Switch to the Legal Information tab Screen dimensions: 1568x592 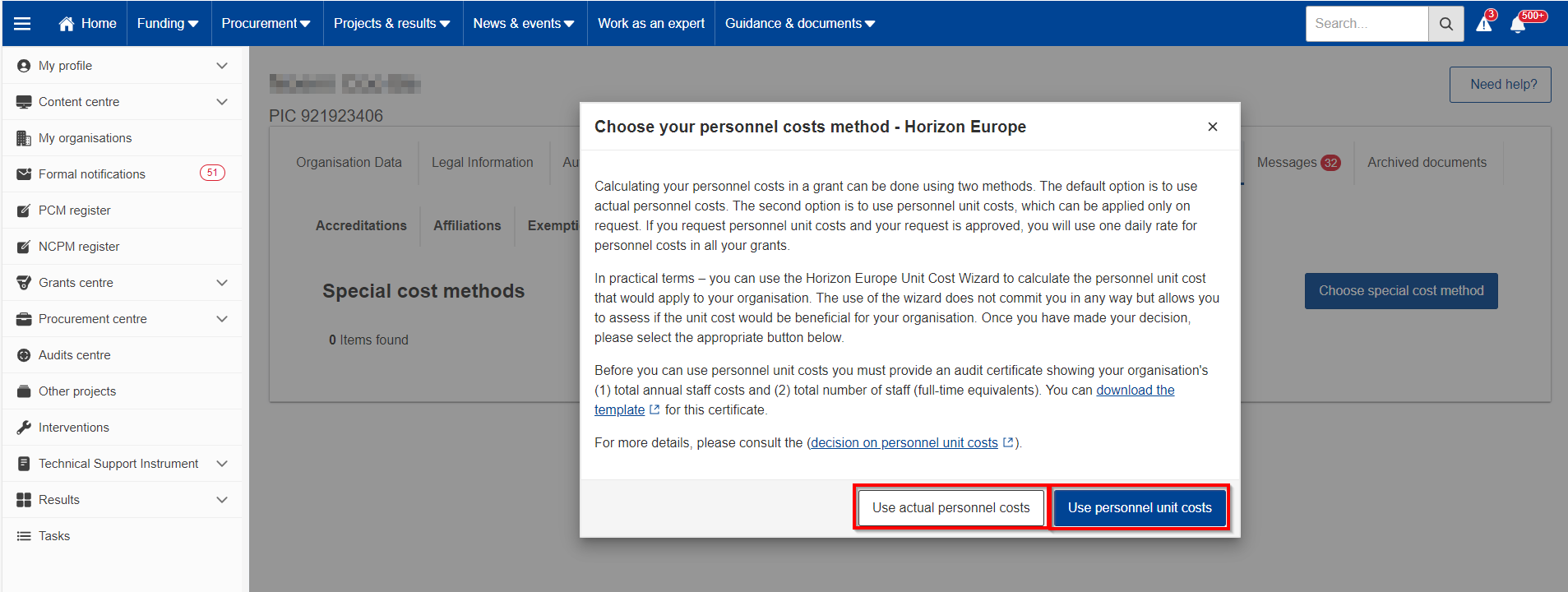(483, 163)
